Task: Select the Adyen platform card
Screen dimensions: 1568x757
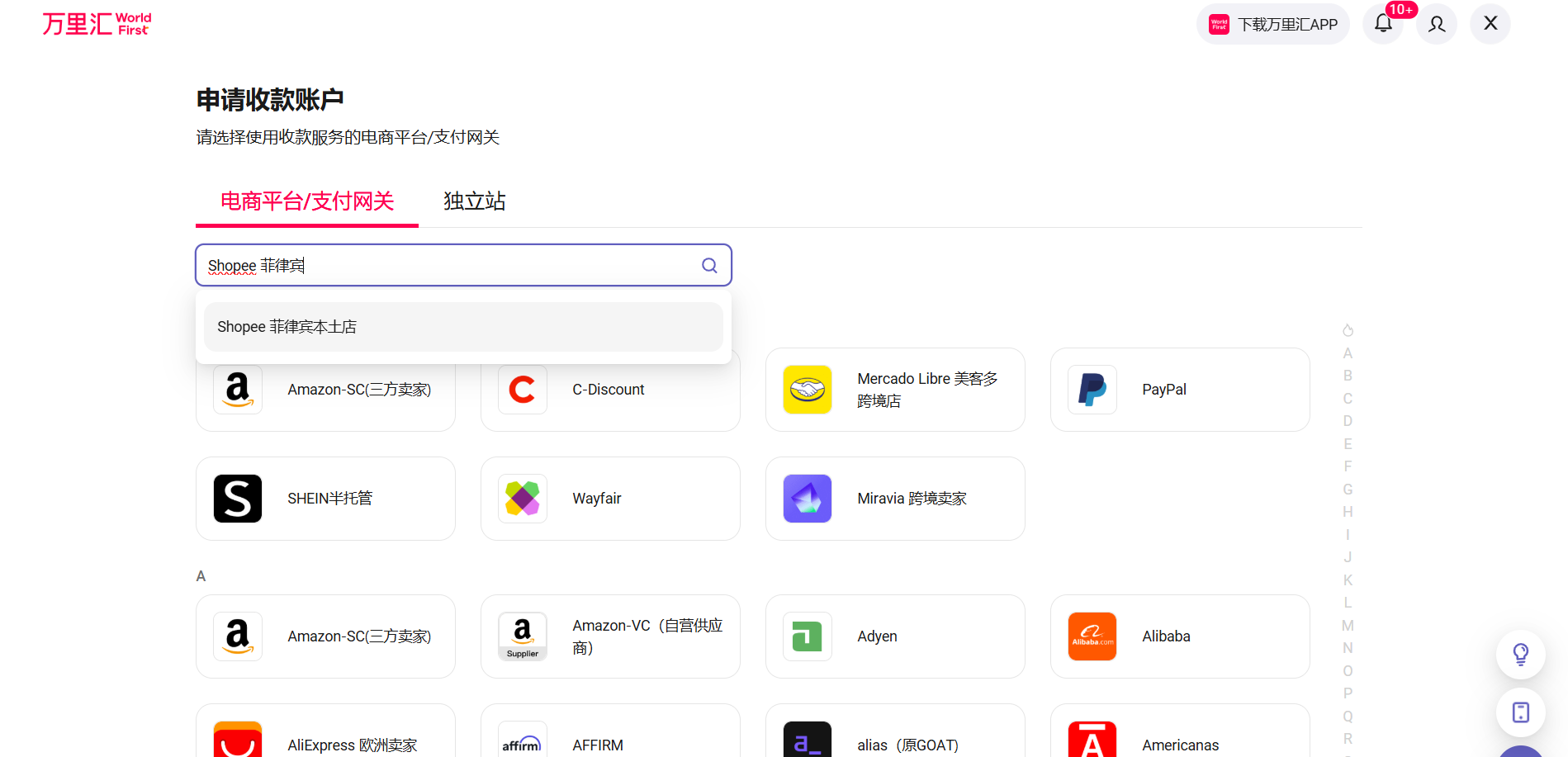Action: pos(894,636)
